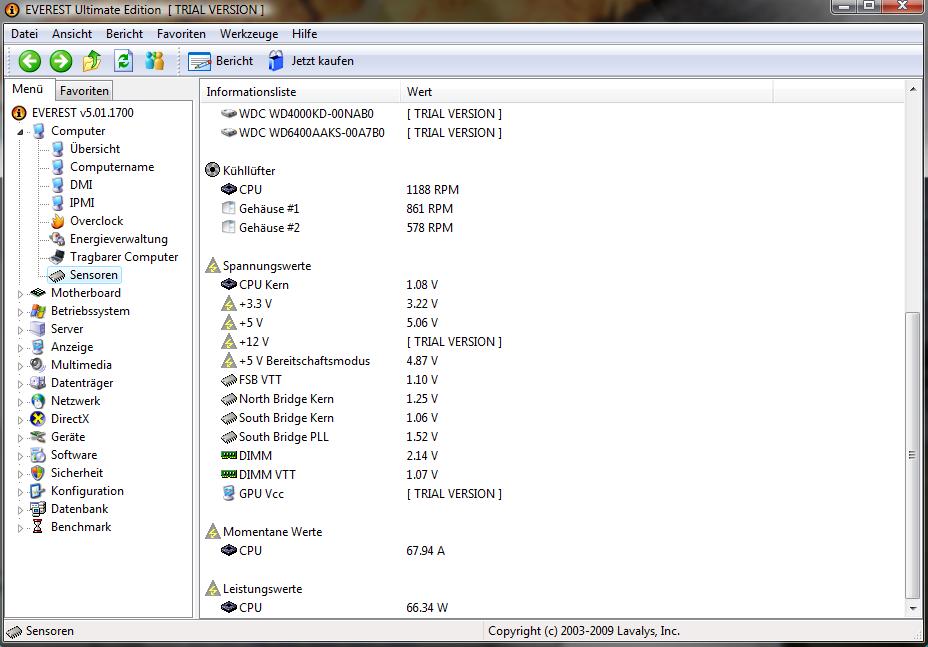Go up one level with the Up icon
Image resolution: width=928 pixels, height=647 pixels.
coord(92,61)
